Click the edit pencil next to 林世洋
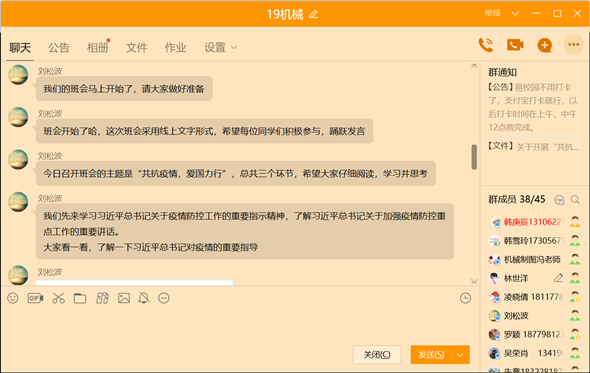590x373 pixels. [558, 278]
